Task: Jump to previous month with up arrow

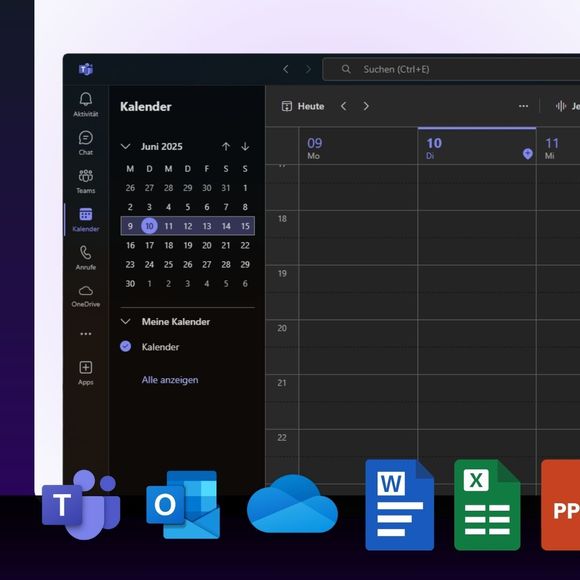Action: (x=226, y=146)
